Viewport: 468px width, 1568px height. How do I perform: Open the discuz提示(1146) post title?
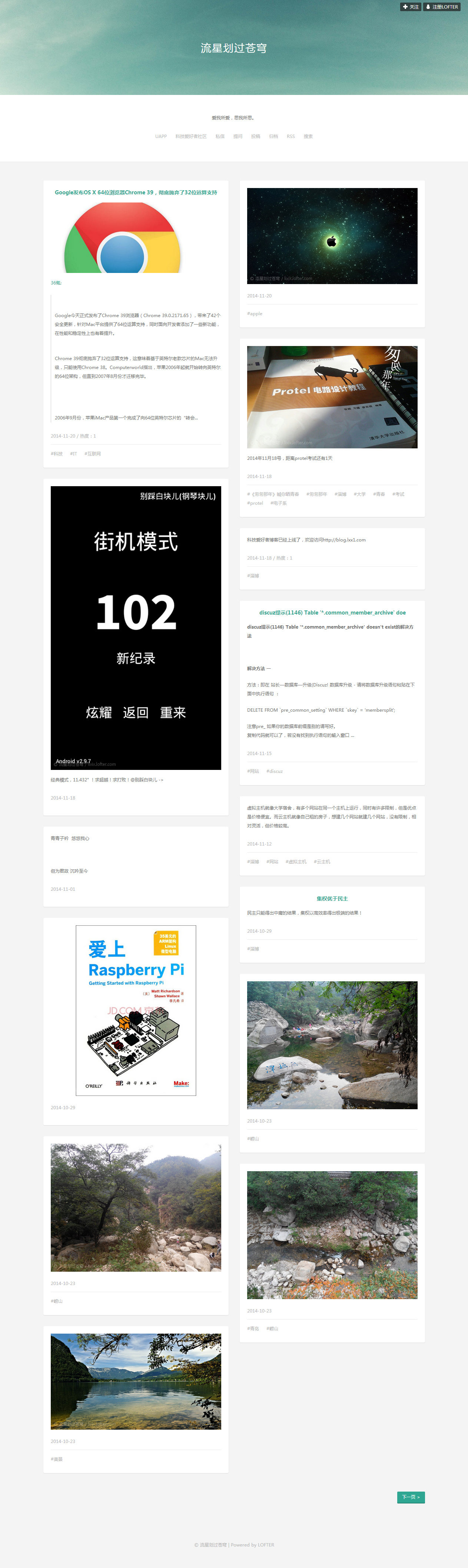[332, 612]
